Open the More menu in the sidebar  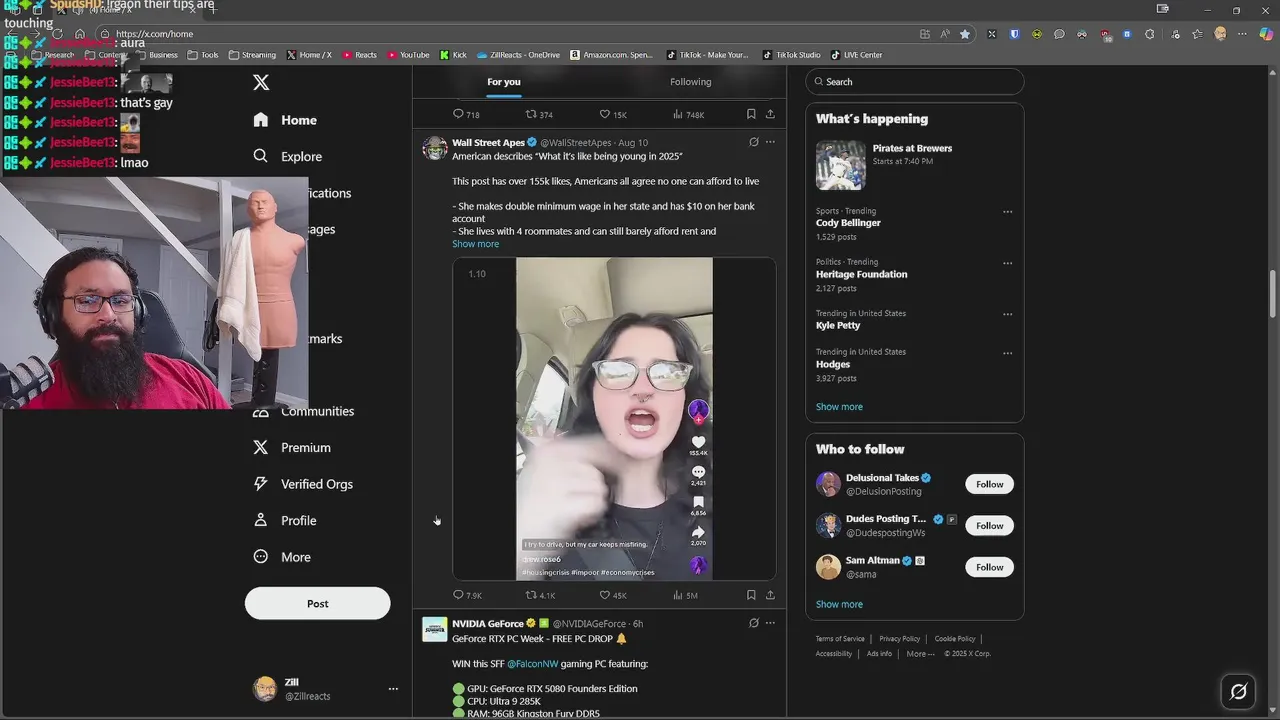(x=282, y=557)
